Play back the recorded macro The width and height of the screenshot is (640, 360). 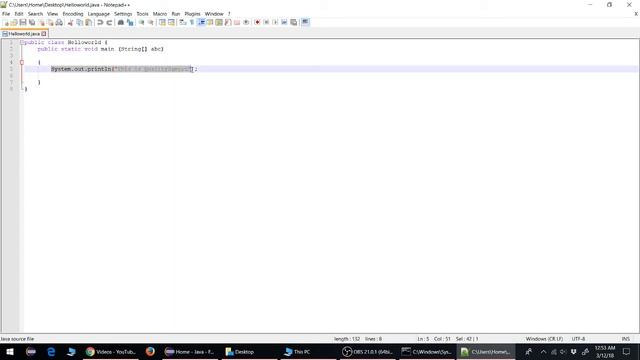point(275,22)
